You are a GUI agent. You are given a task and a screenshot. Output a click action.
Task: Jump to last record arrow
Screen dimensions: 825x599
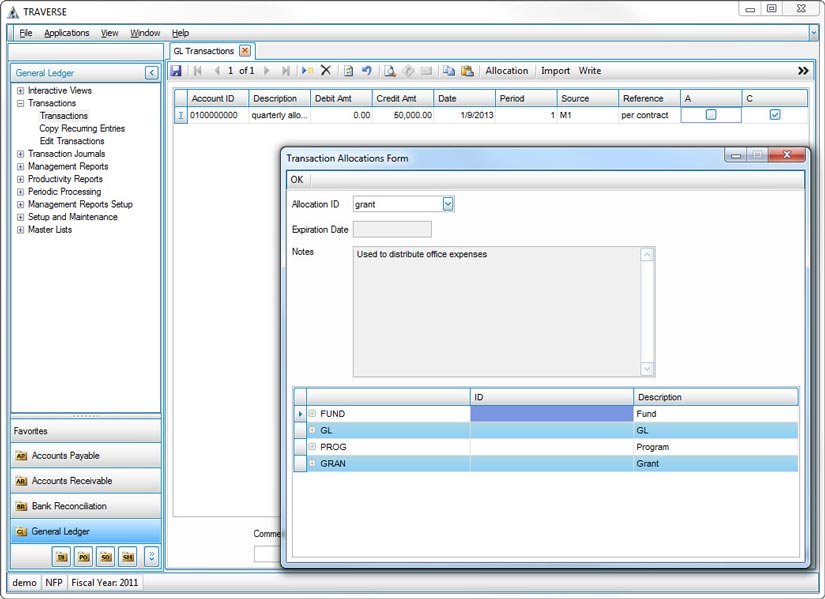[x=285, y=71]
